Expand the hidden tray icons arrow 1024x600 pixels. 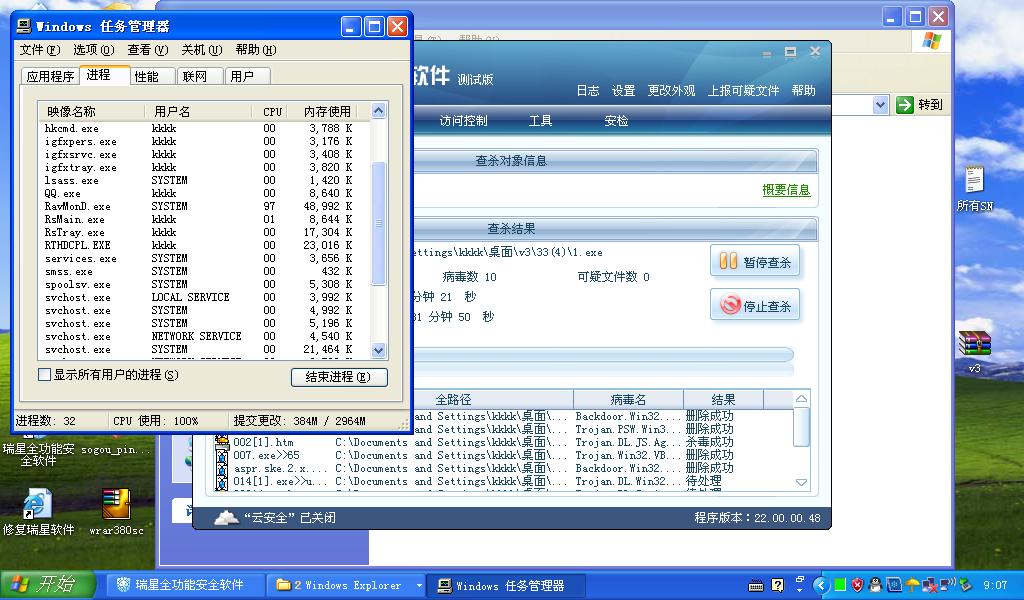pos(822,585)
